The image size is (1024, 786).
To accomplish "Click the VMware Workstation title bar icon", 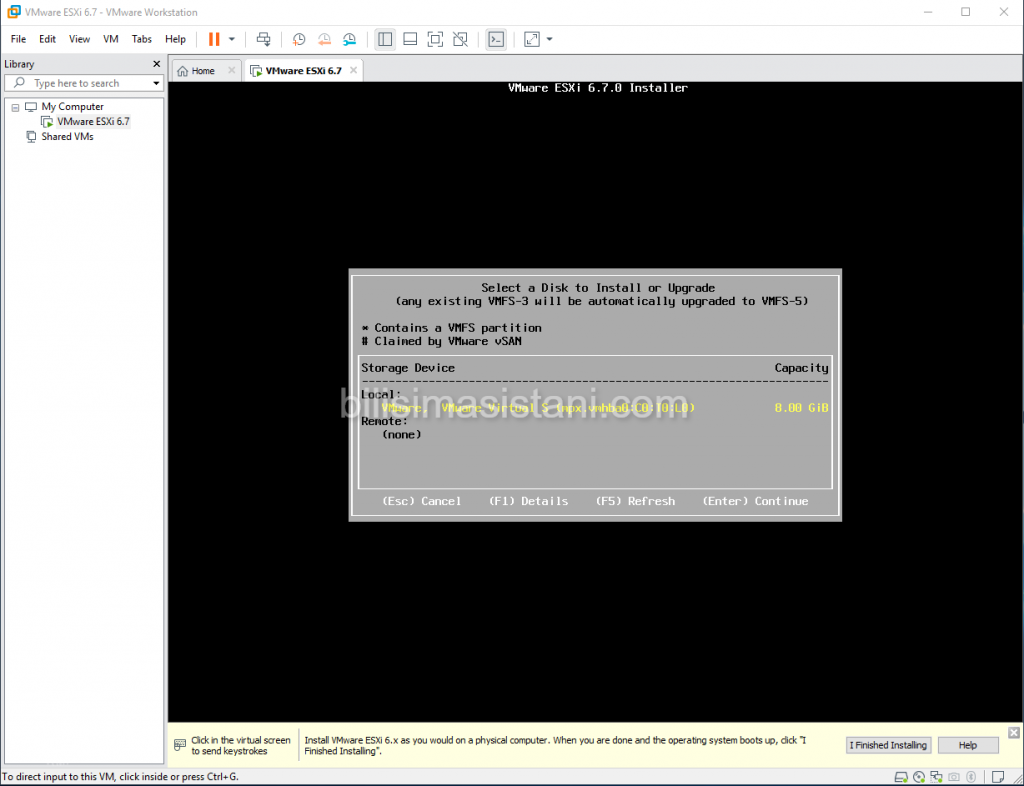I will pyautogui.click(x=13, y=12).
